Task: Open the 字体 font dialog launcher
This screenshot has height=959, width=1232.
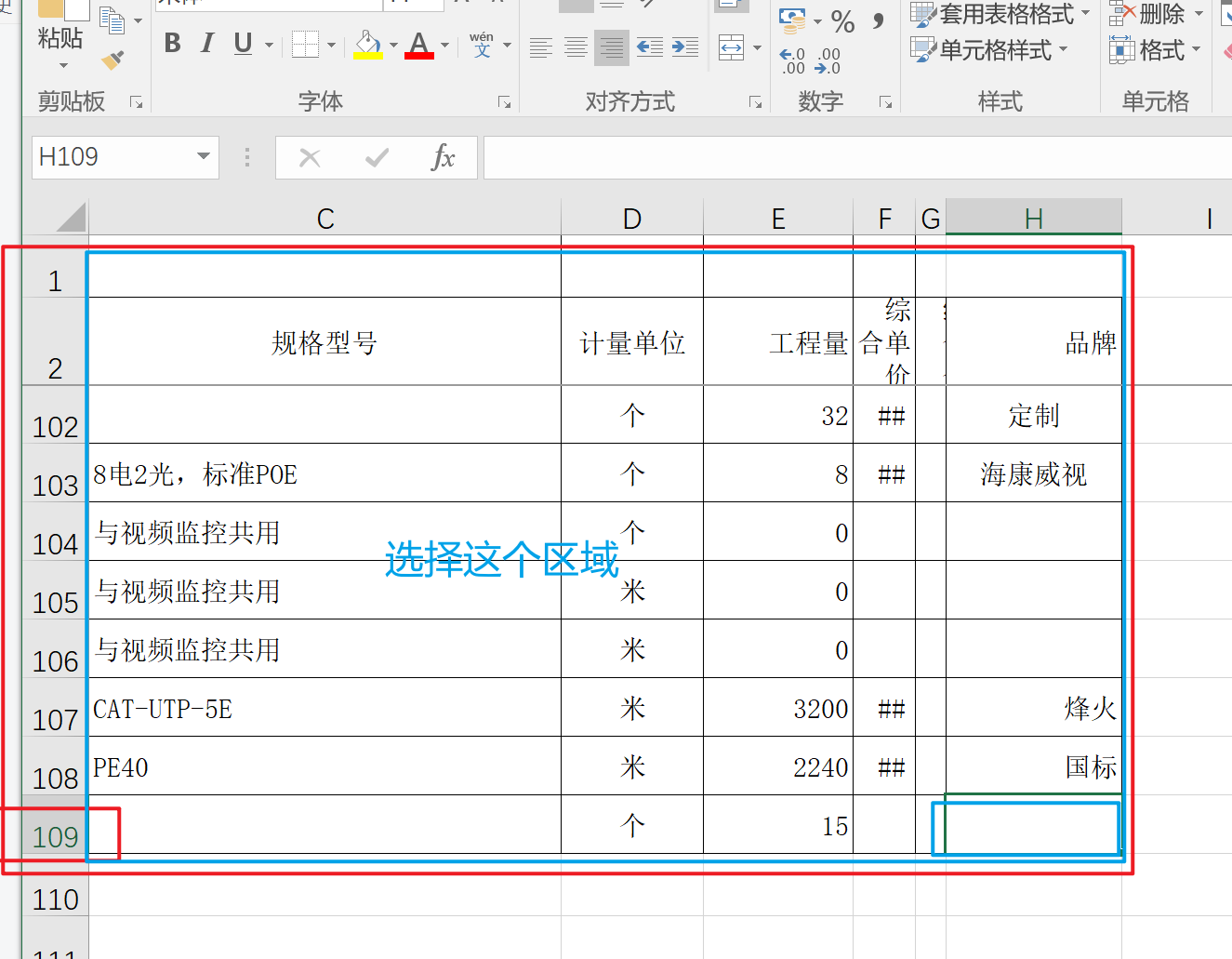Action: pyautogui.click(x=505, y=102)
